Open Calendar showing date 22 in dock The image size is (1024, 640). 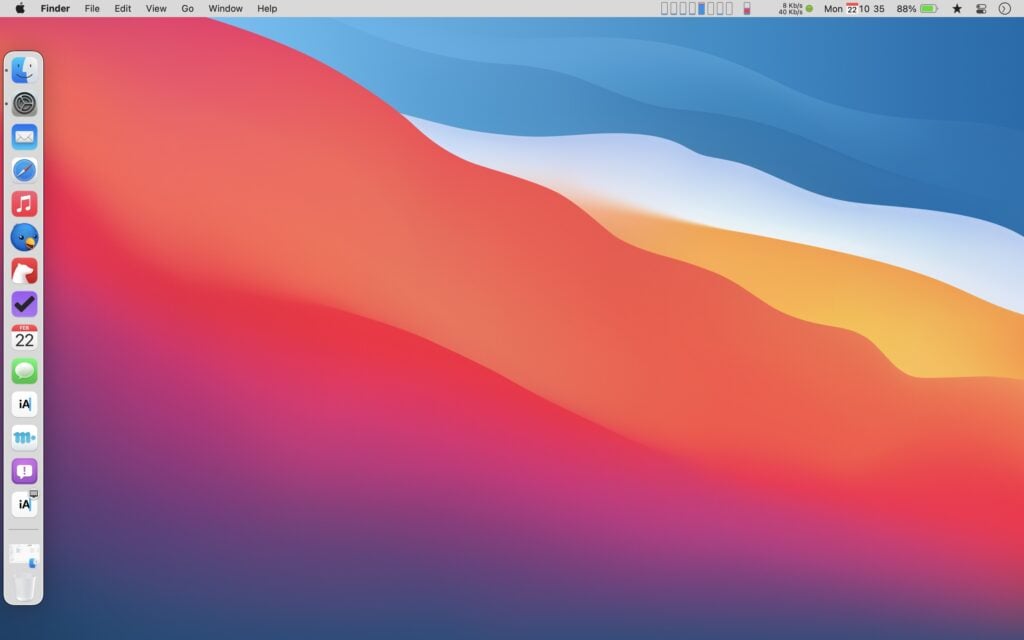24,338
